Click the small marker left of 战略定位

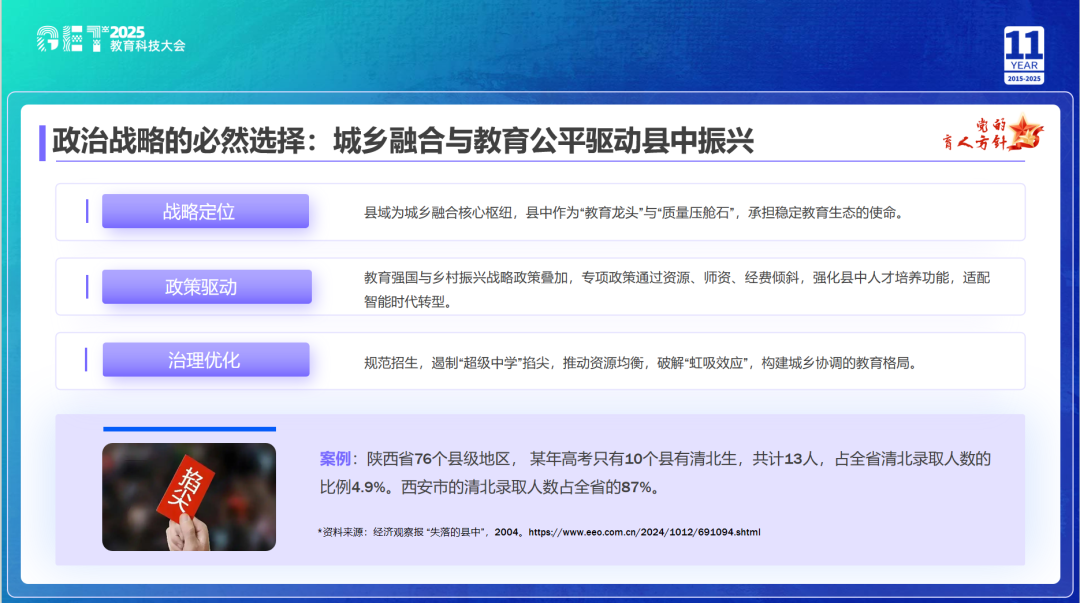point(87,211)
